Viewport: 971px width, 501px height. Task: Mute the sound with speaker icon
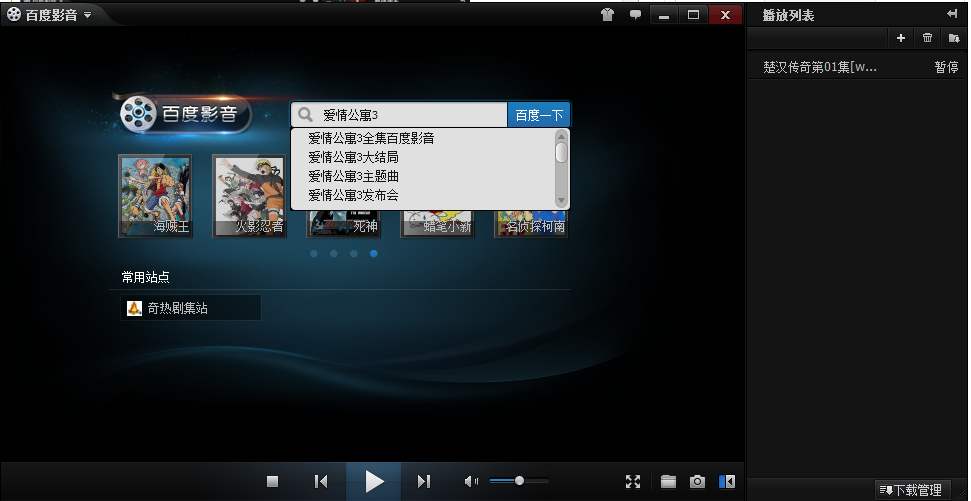[x=471, y=481]
